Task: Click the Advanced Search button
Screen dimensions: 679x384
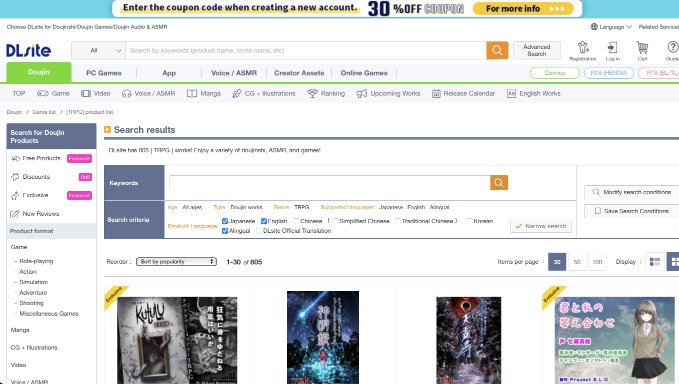Action: click(x=537, y=50)
